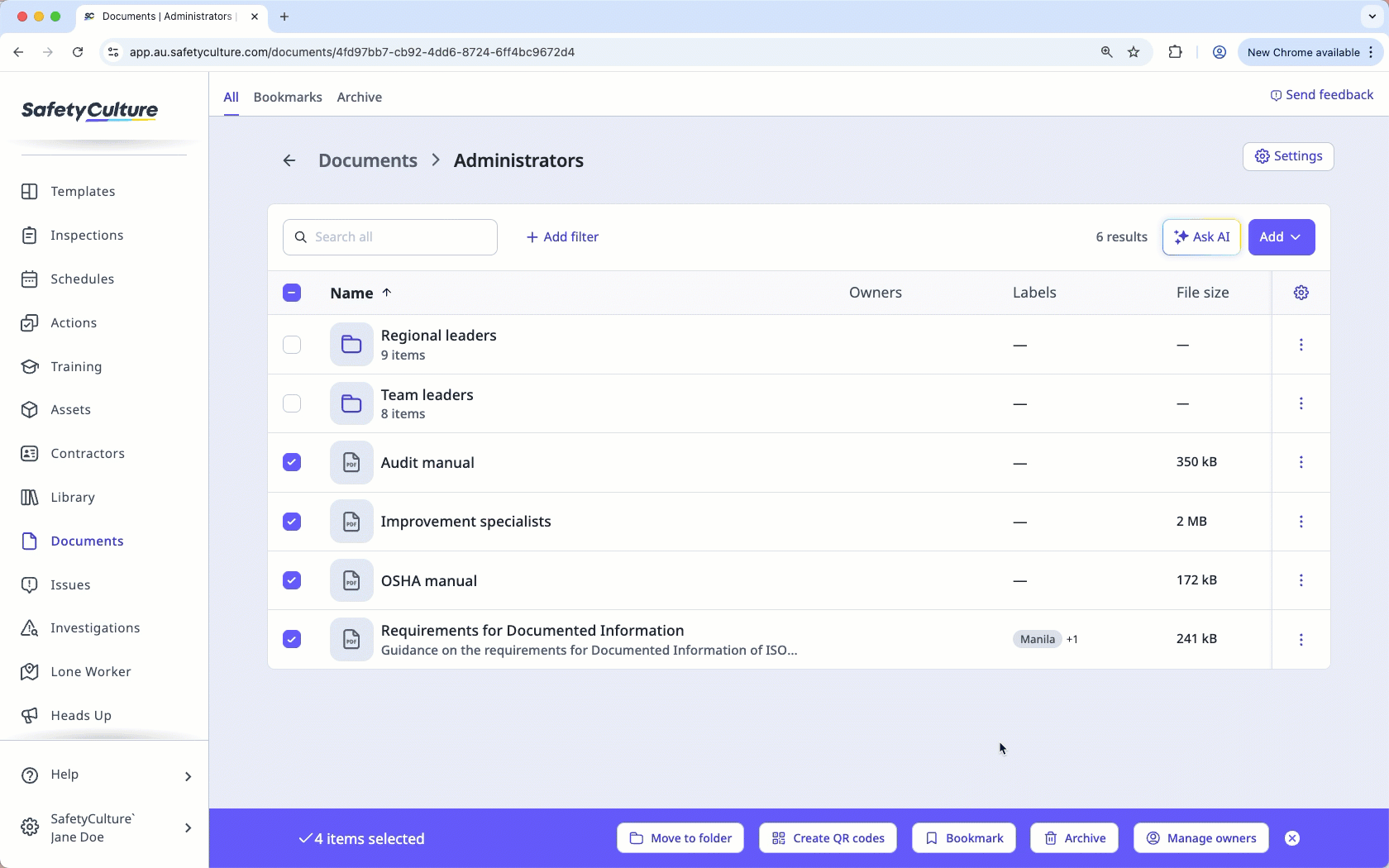Open more options for OSHA manual
Image resolution: width=1389 pixels, height=868 pixels.
pyautogui.click(x=1301, y=580)
